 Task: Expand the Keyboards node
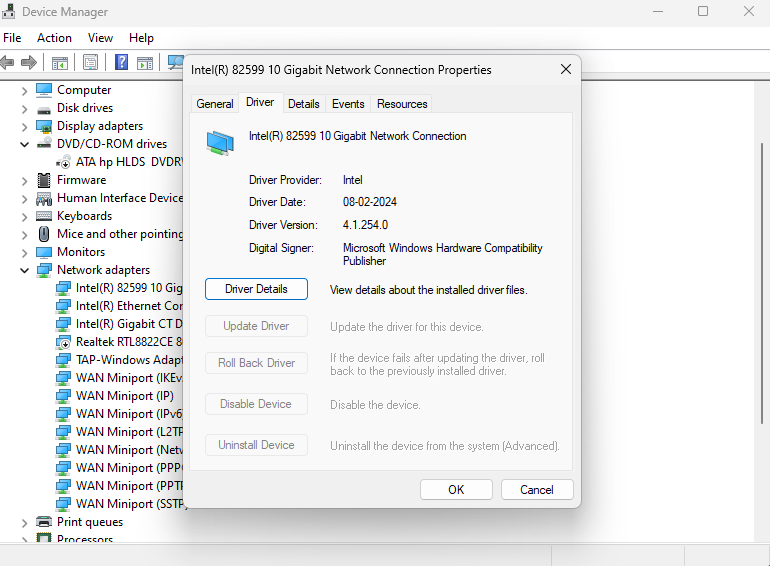(25, 216)
